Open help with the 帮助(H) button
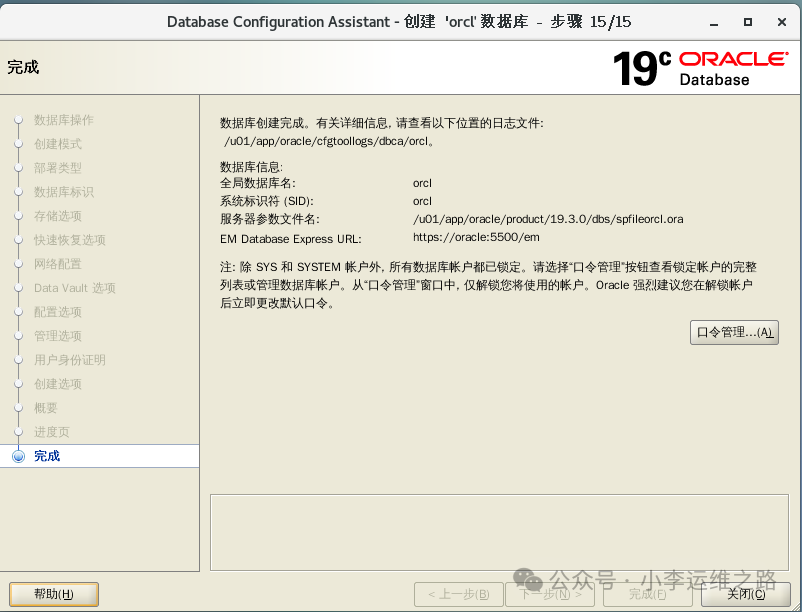 [54, 594]
